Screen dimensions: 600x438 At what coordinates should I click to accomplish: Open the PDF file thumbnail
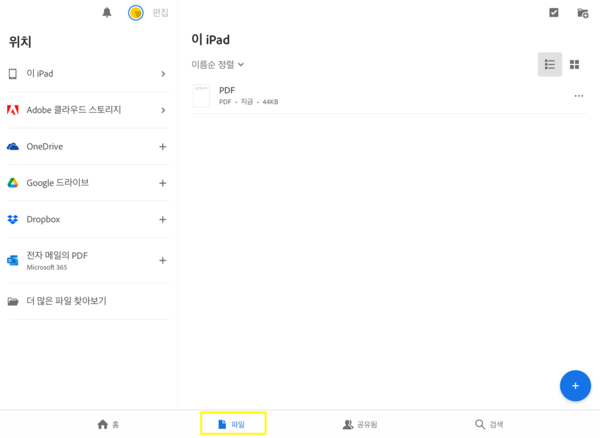202,96
